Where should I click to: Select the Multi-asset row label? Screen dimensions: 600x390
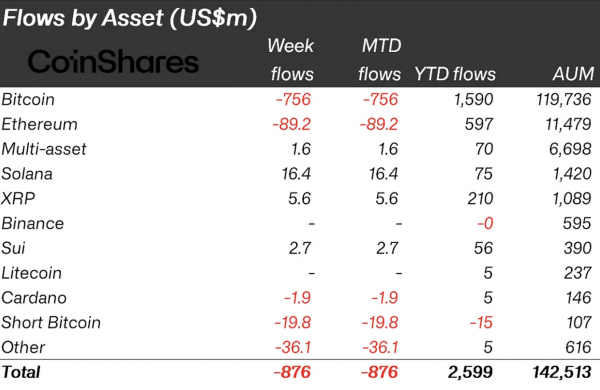point(44,149)
